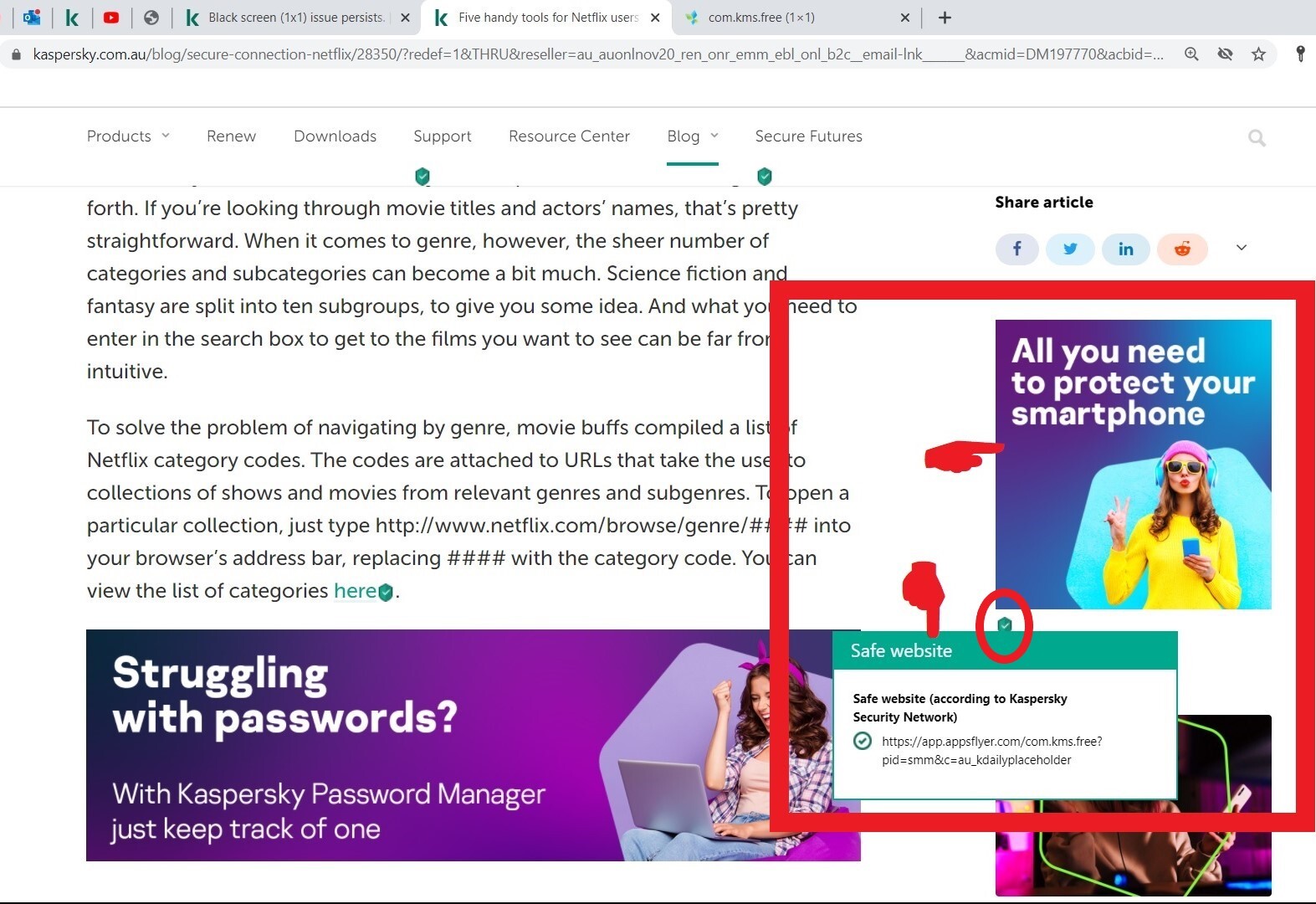1316x904 pixels.
Task: Open the pinned Kaspersky tab
Action: tap(72, 18)
